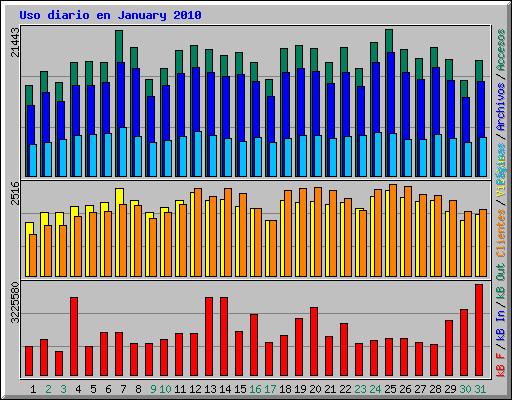Click the red kB bar for day 13
This screenshot has width=512, height=400.
[x=209, y=337]
